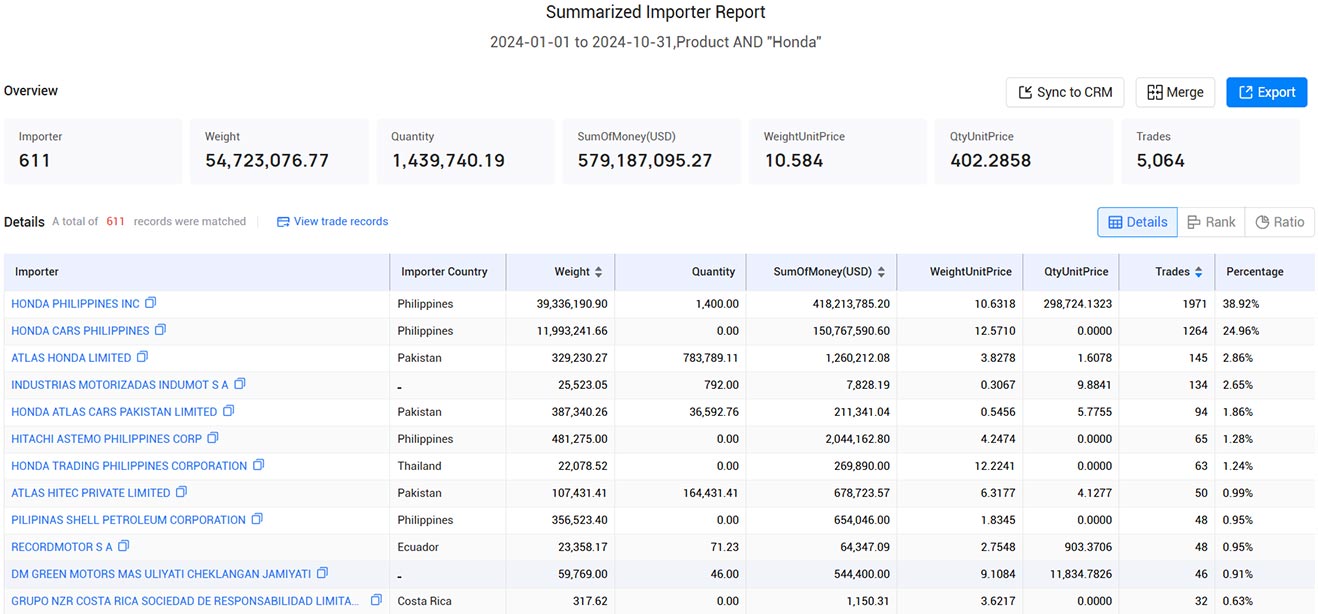Open ATLAS HONDA LIMITED importer link
The width and height of the screenshot is (1318, 614).
point(71,358)
